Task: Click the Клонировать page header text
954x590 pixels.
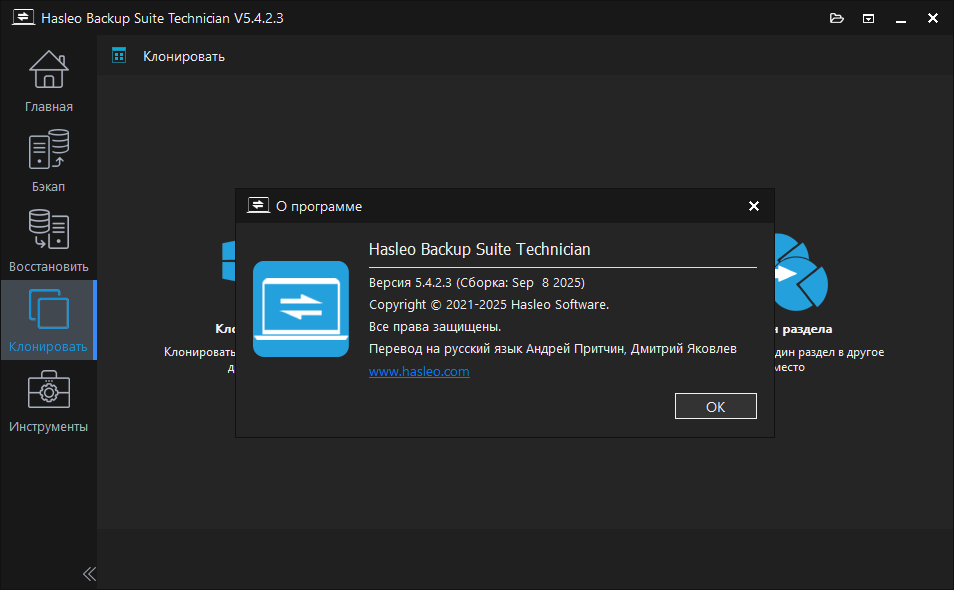Action: tap(184, 57)
